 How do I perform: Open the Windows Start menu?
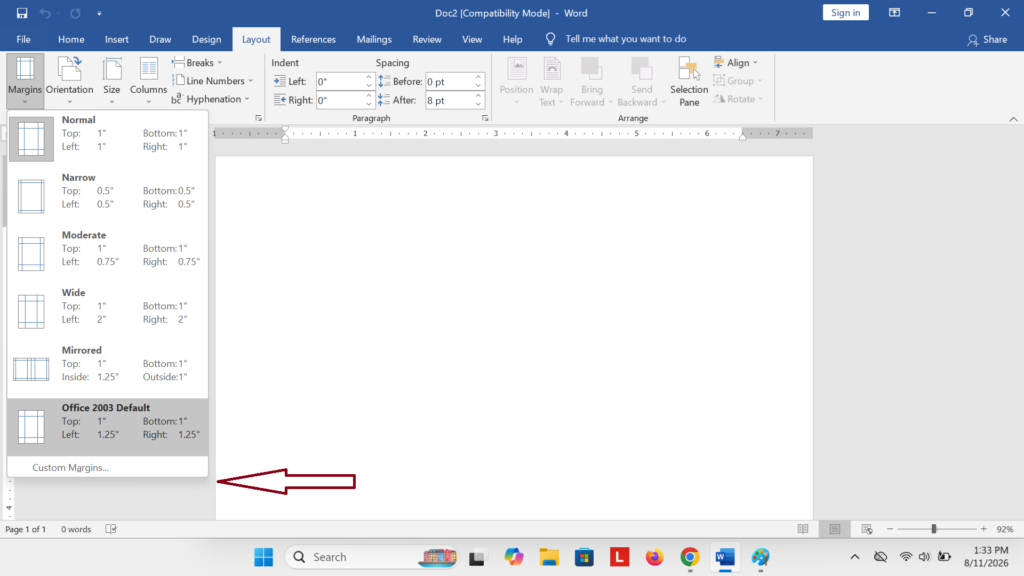tap(264, 557)
